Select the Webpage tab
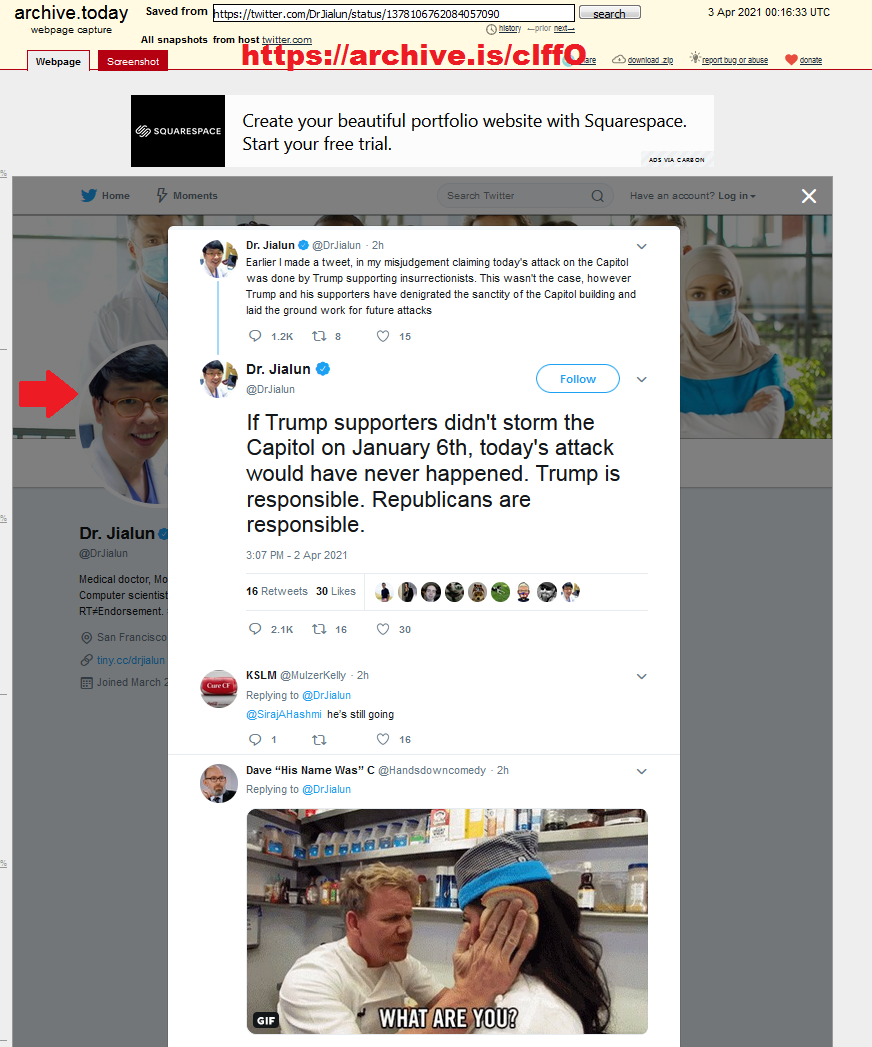The image size is (872, 1047). 58,61
